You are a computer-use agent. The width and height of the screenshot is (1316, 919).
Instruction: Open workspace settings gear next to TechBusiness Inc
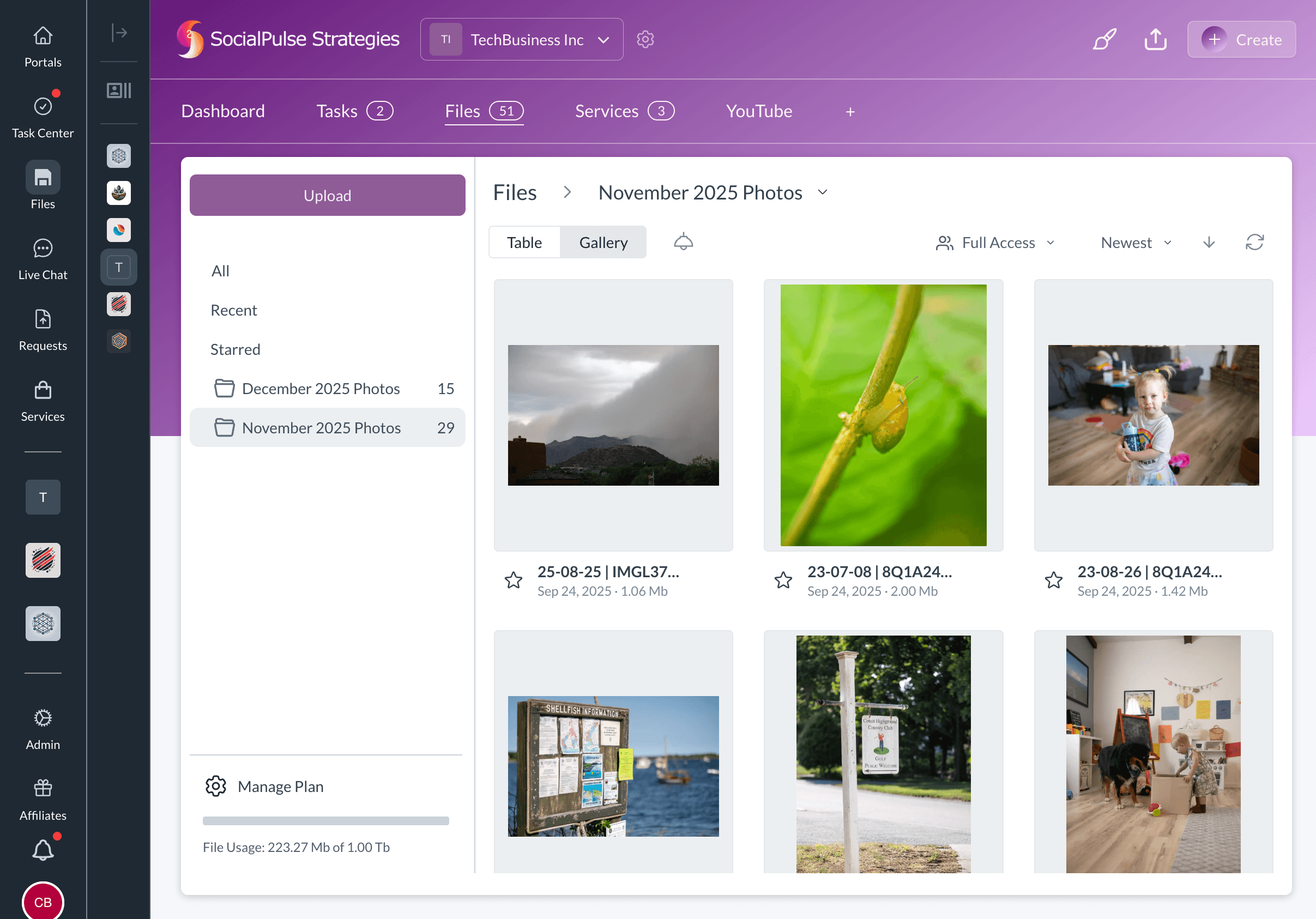(645, 39)
